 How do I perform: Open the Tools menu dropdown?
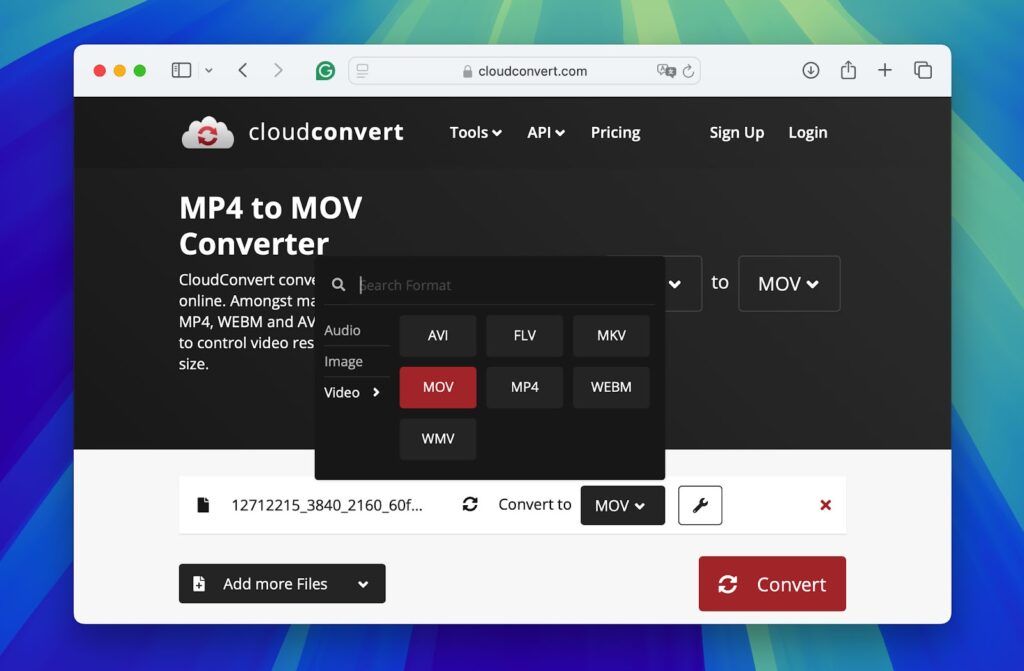pyautogui.click(x=475, y=133)
